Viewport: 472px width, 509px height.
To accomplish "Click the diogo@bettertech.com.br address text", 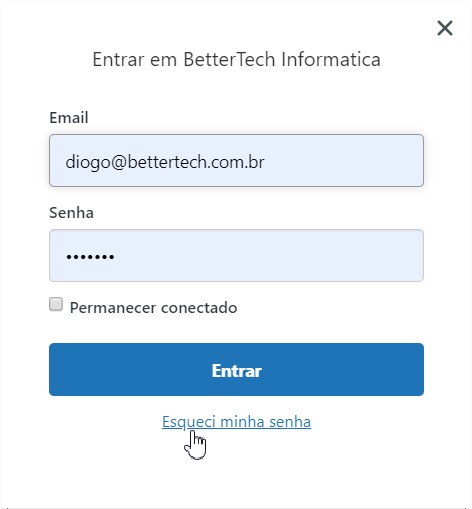I will tap(165, 162).
